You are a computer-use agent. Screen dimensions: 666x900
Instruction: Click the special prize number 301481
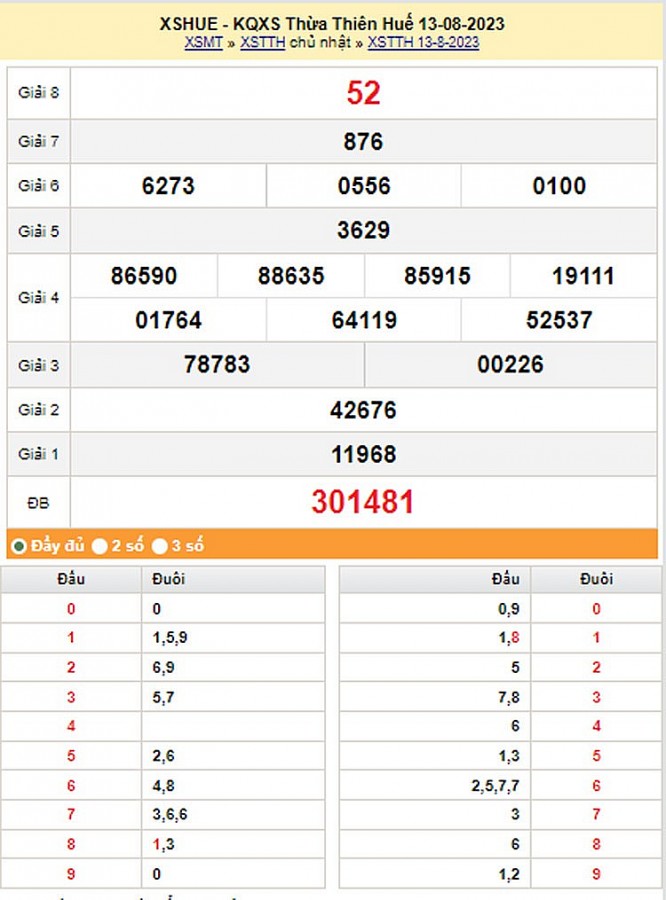click(x=363, y=502)
